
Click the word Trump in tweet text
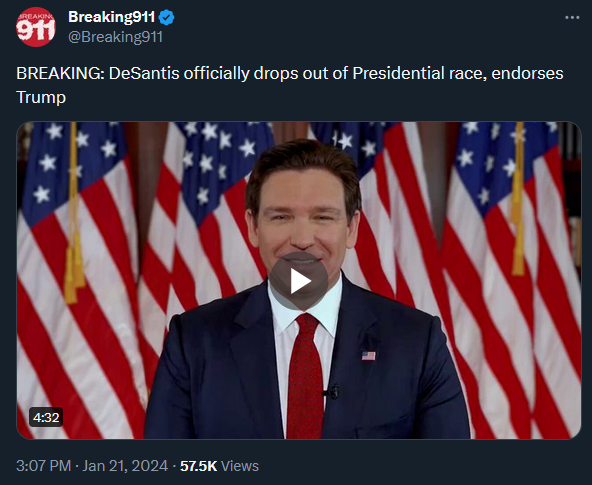point(41,97)
